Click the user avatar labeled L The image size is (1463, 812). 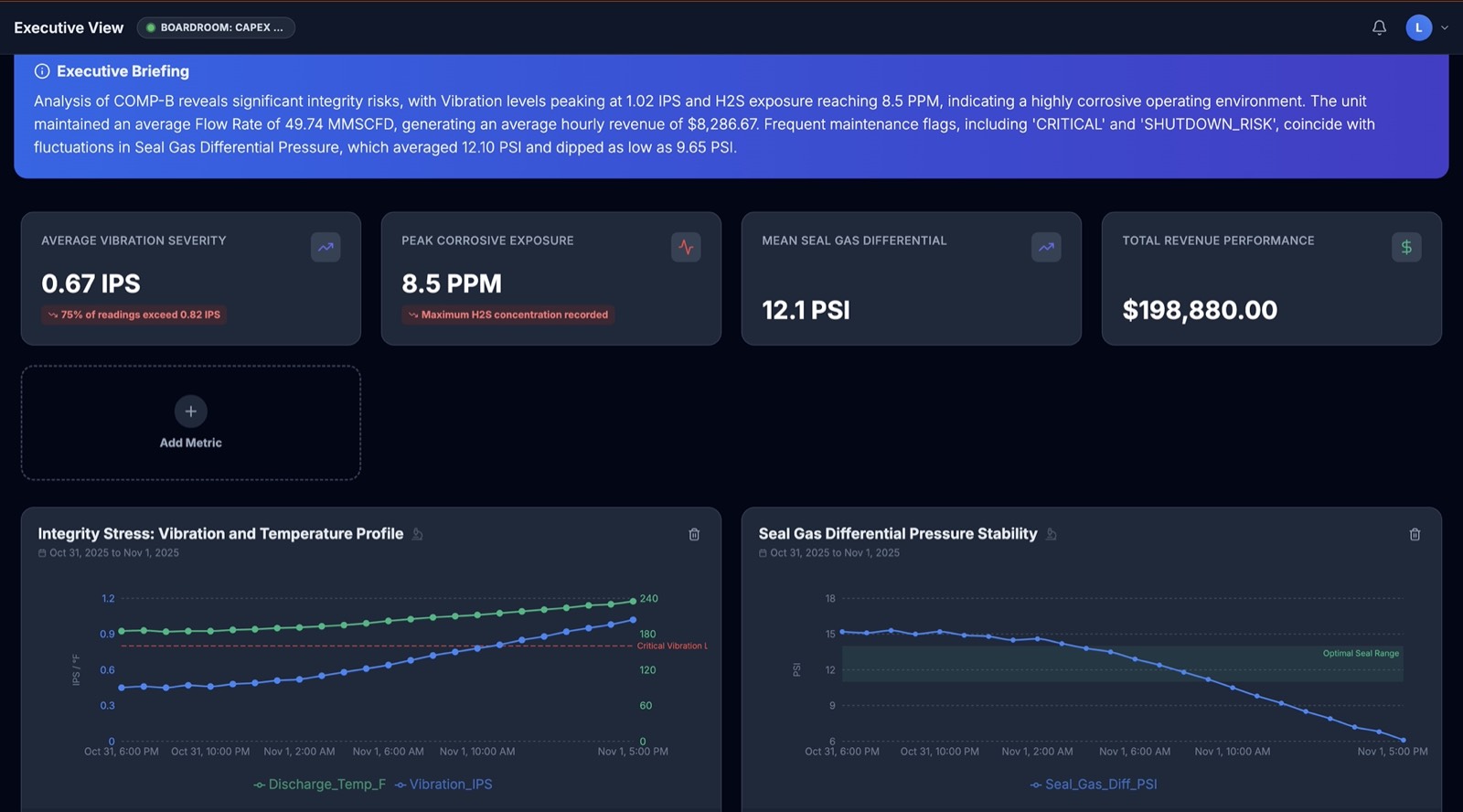pos(1418,27)
